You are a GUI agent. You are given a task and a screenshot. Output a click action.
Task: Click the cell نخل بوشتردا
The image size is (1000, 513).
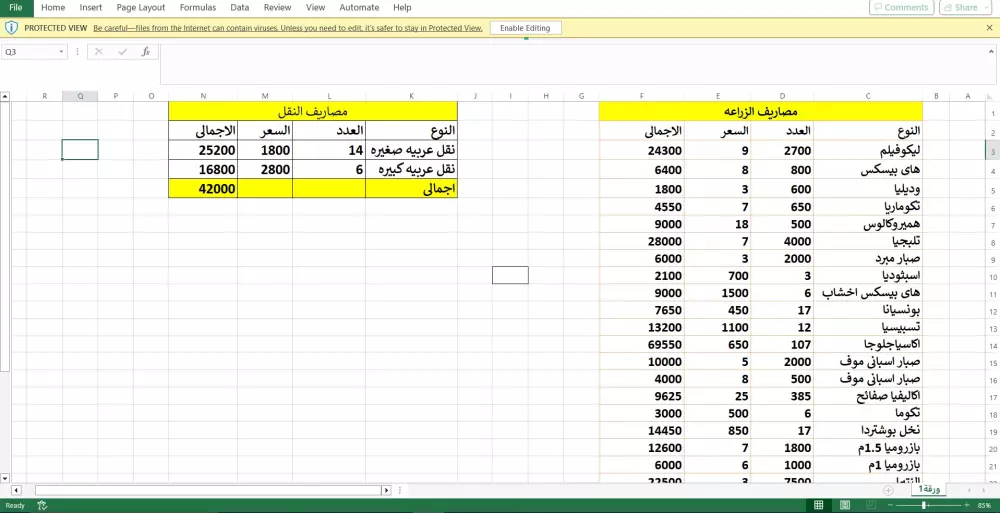(868, 431)
